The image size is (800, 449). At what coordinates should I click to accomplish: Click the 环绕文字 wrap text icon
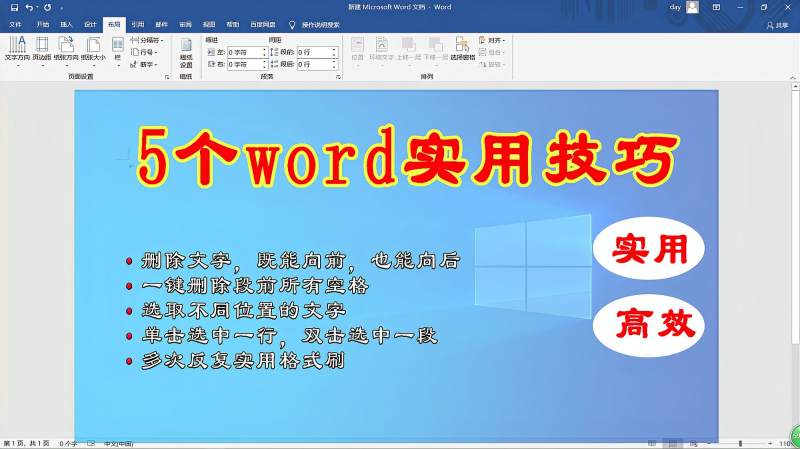coord(381,50)
